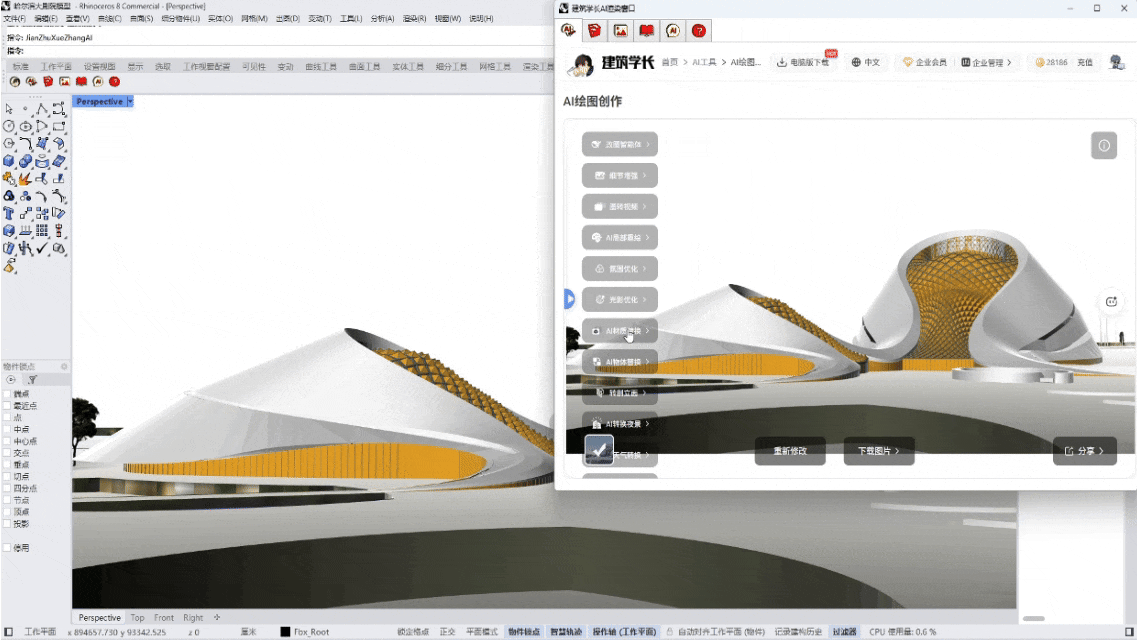Click the red question icon in Rhino toolbar

[114, 81]
